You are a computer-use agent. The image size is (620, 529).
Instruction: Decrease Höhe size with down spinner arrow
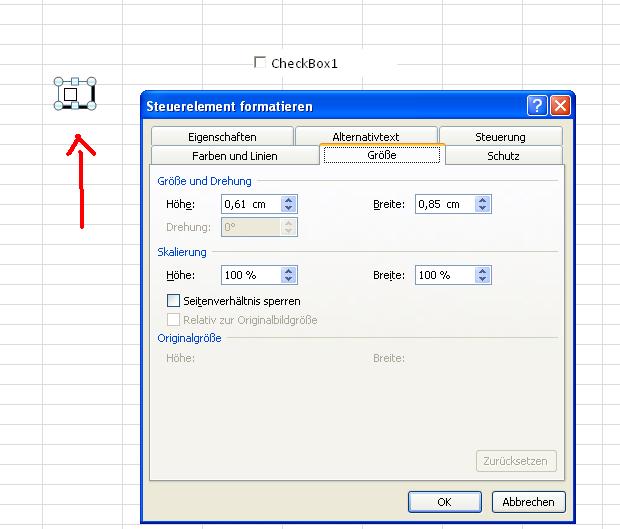[x=289, y=208]
